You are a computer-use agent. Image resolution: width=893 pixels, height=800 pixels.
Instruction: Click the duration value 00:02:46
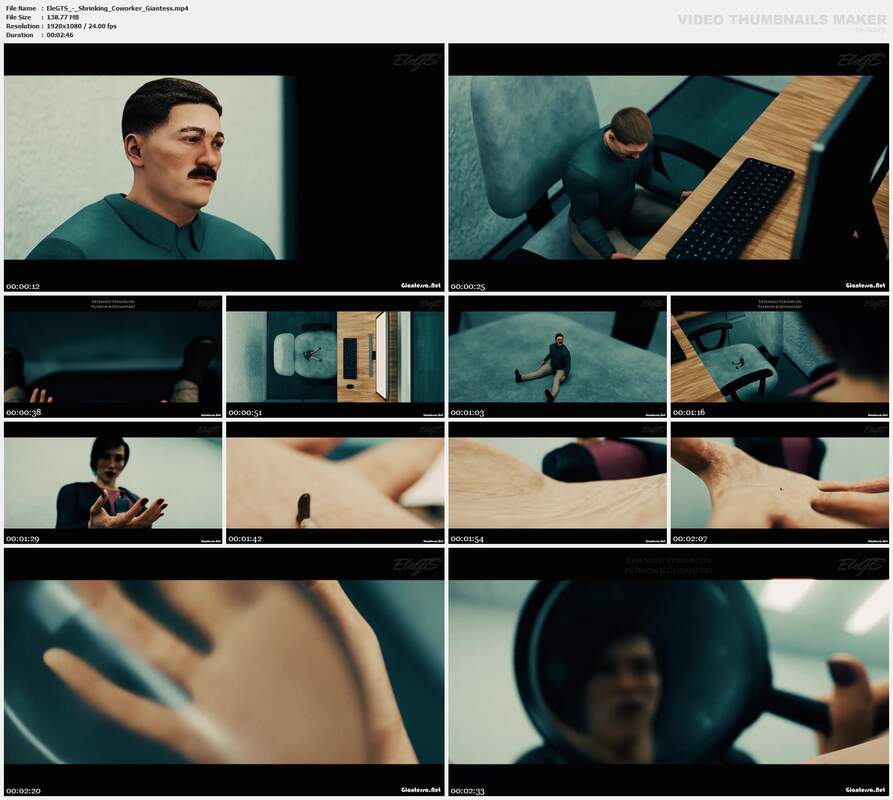point(60,35)
